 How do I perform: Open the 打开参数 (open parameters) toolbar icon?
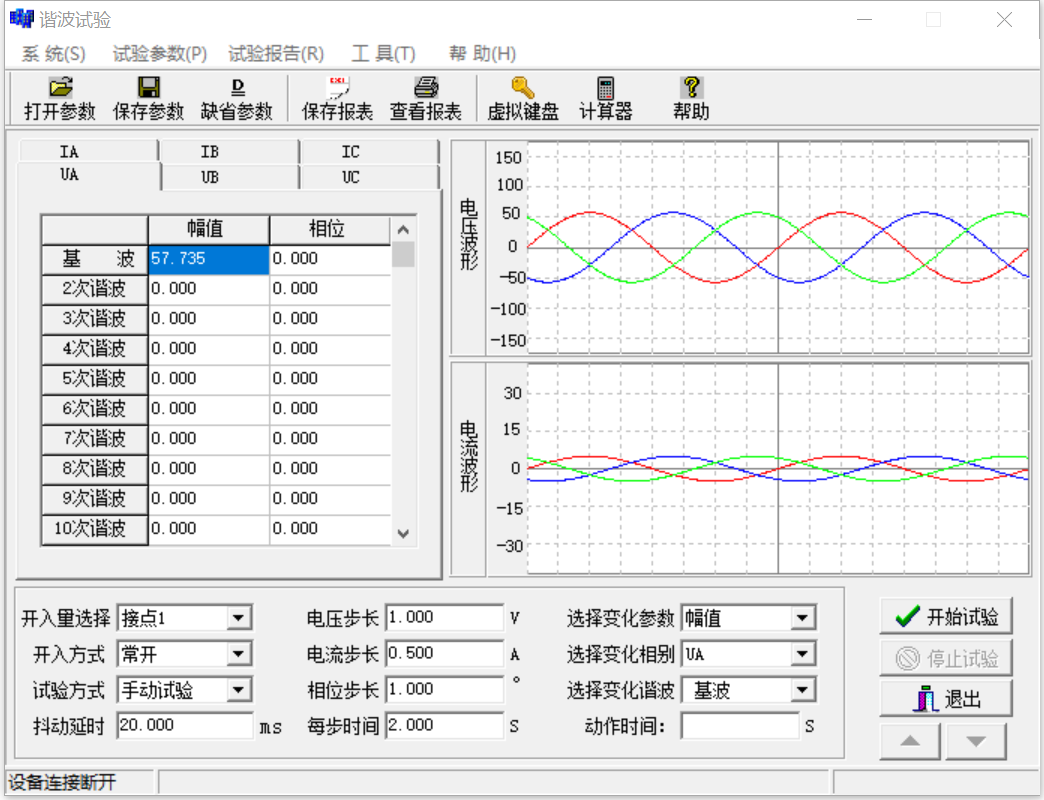58,98
